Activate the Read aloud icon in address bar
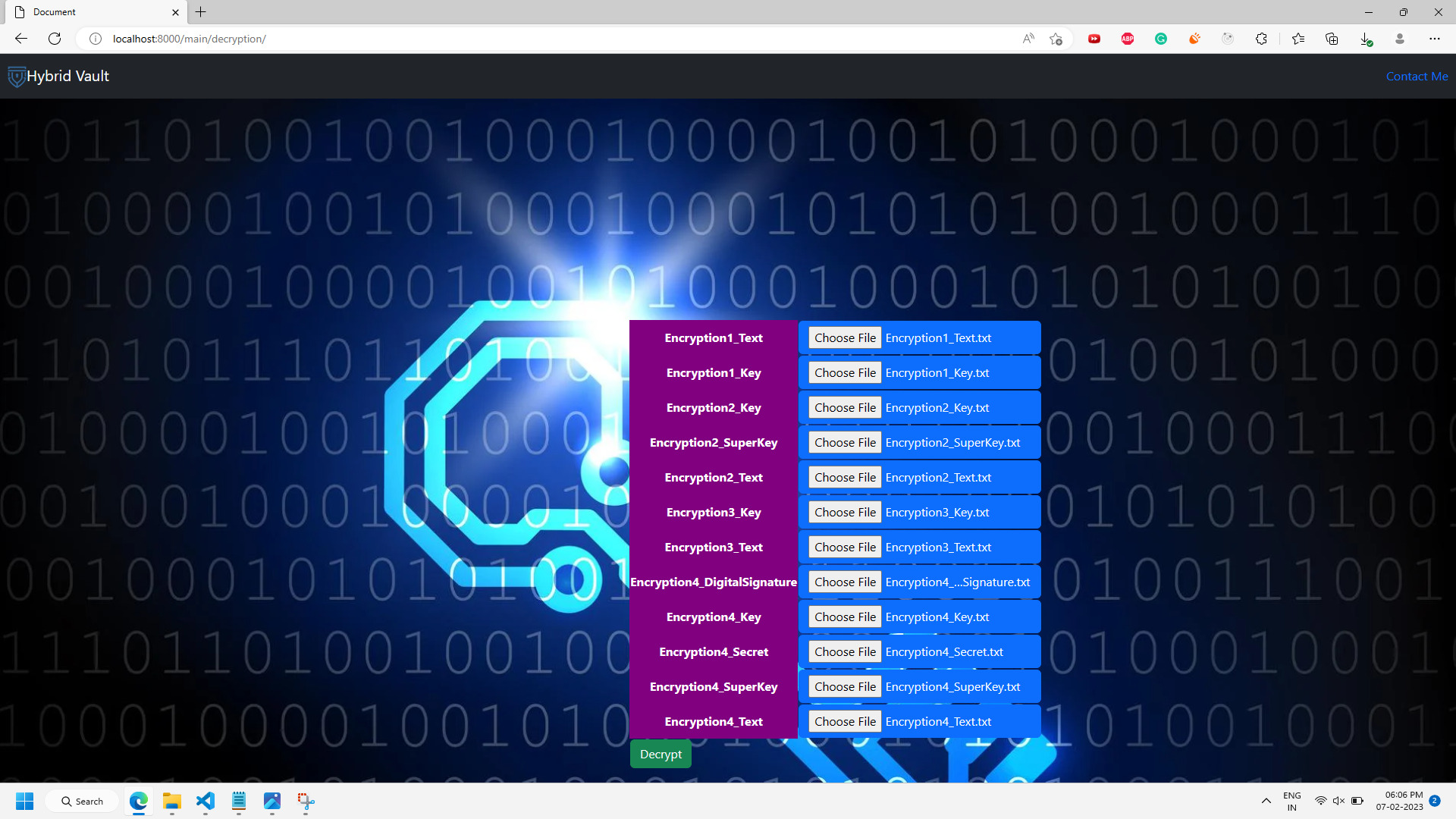 (x=1028, y=39)
